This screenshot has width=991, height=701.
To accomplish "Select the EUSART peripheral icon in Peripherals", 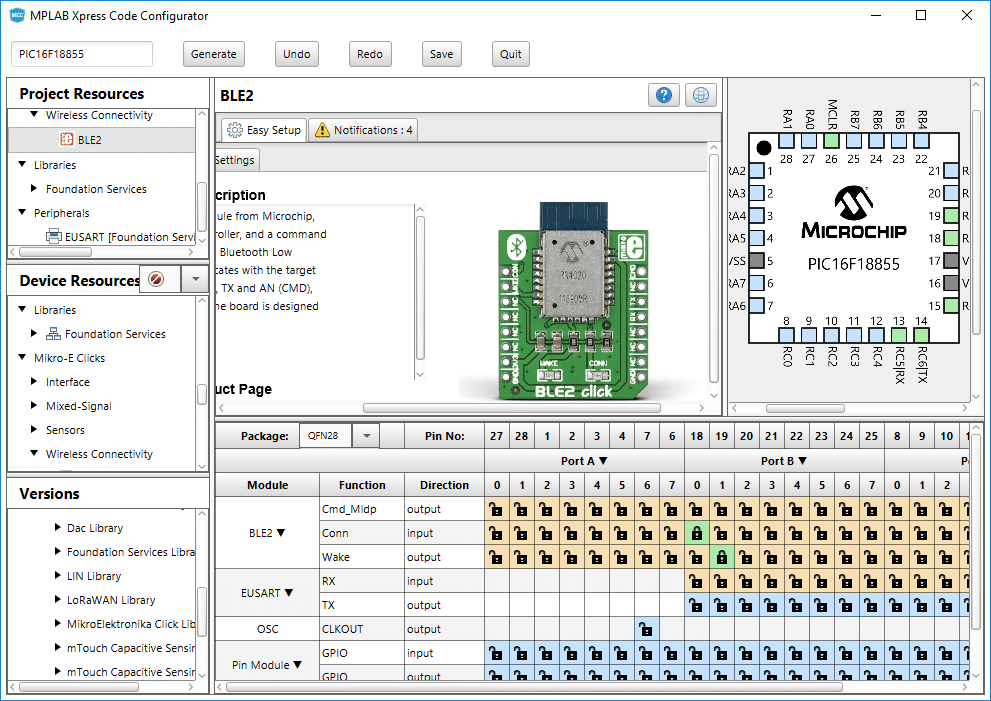I will click(54, 237).
